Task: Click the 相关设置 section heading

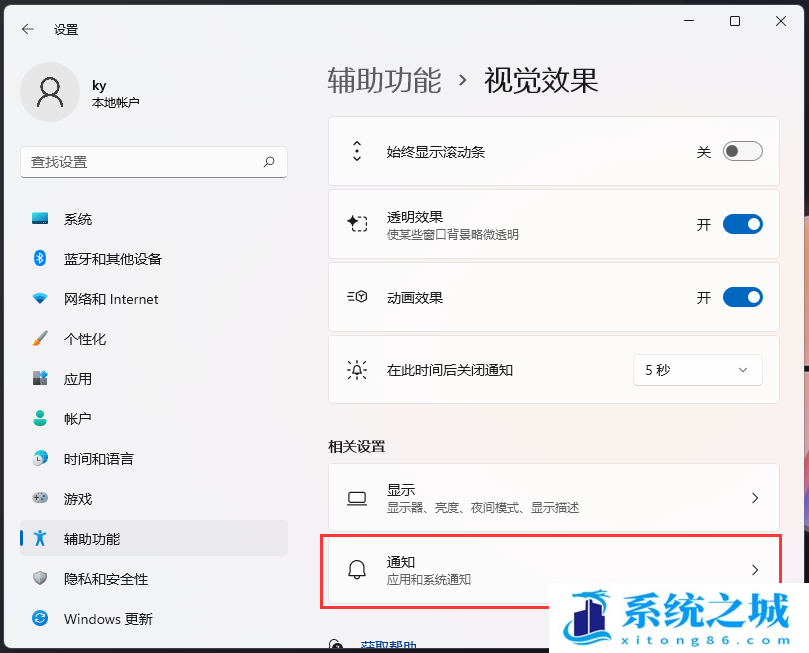Action: [357, 446]
